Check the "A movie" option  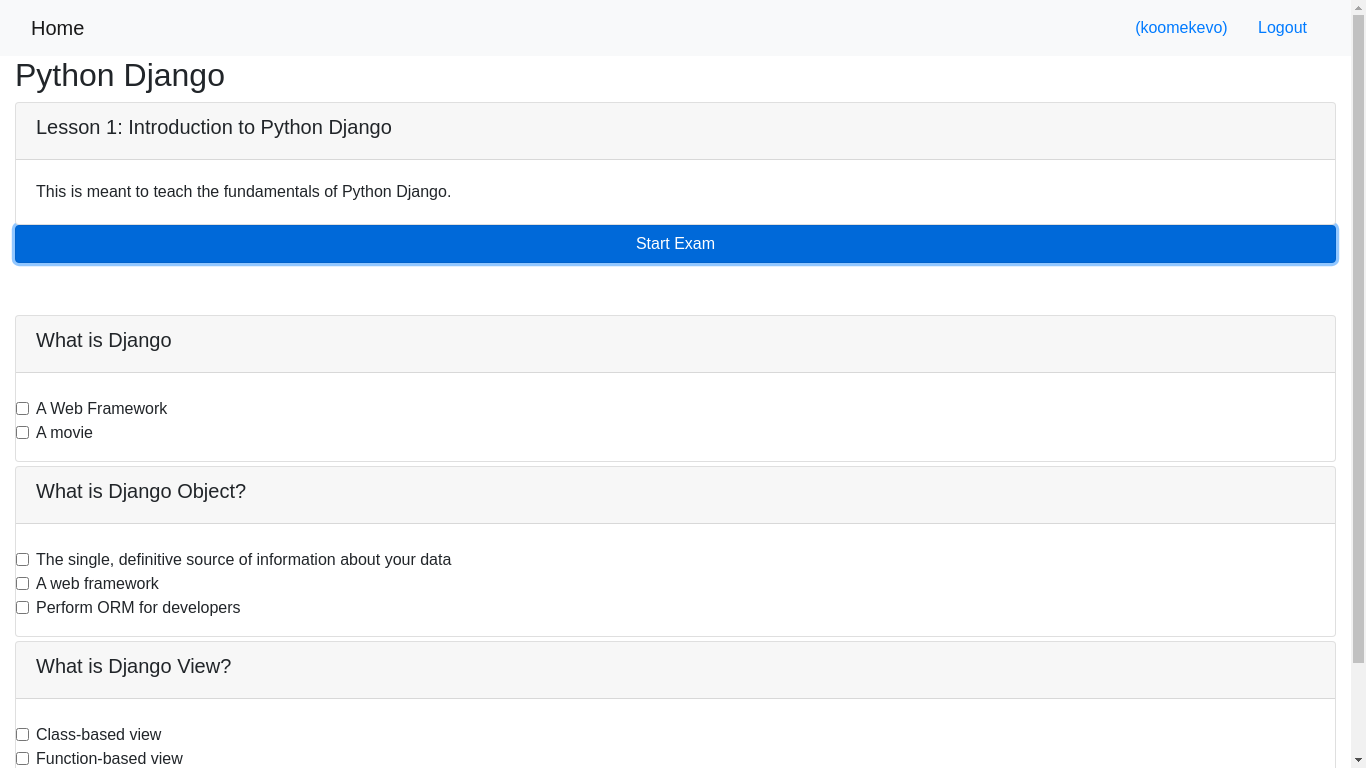(x=22, y=432)
